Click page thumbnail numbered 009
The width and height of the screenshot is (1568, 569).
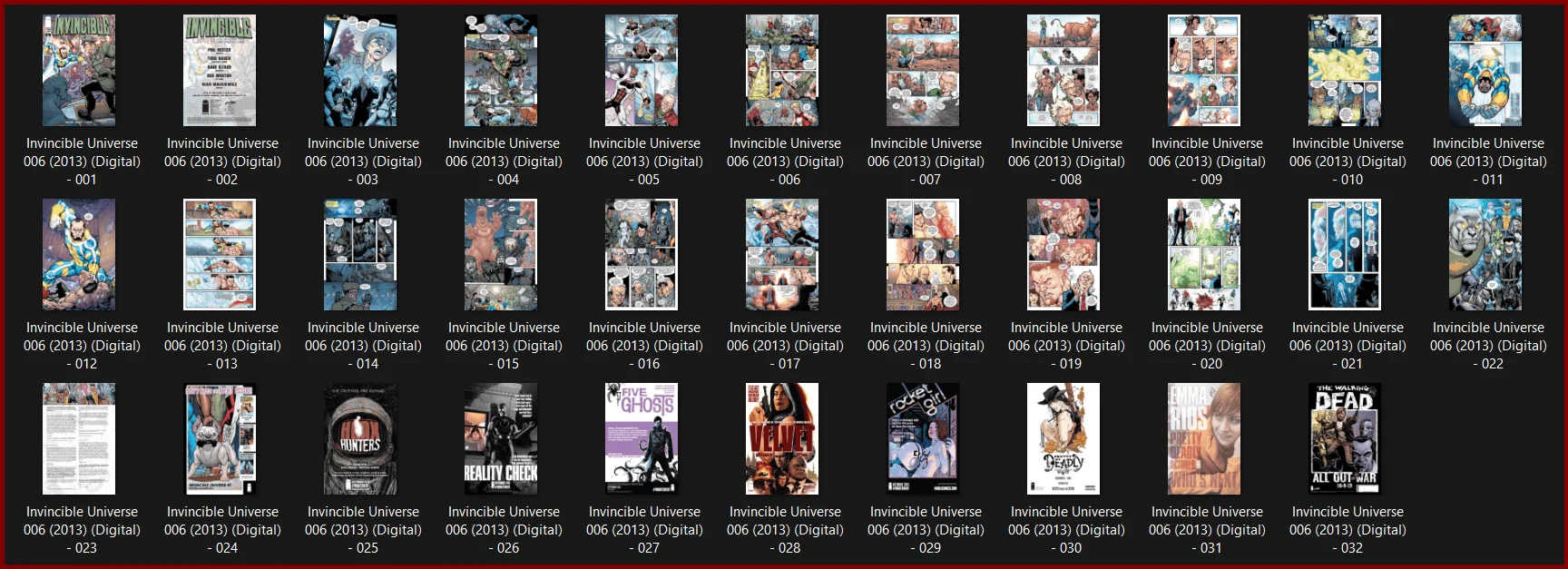(x=1204, y=70)
